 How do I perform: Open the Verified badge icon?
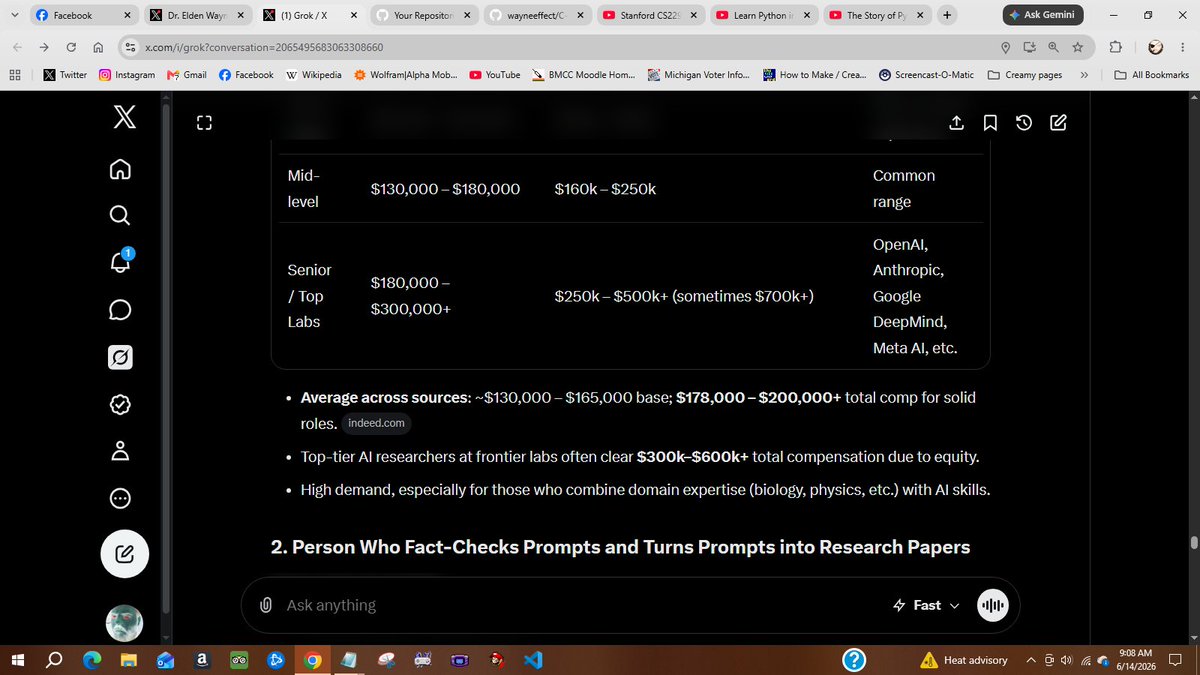pos(119,404)
